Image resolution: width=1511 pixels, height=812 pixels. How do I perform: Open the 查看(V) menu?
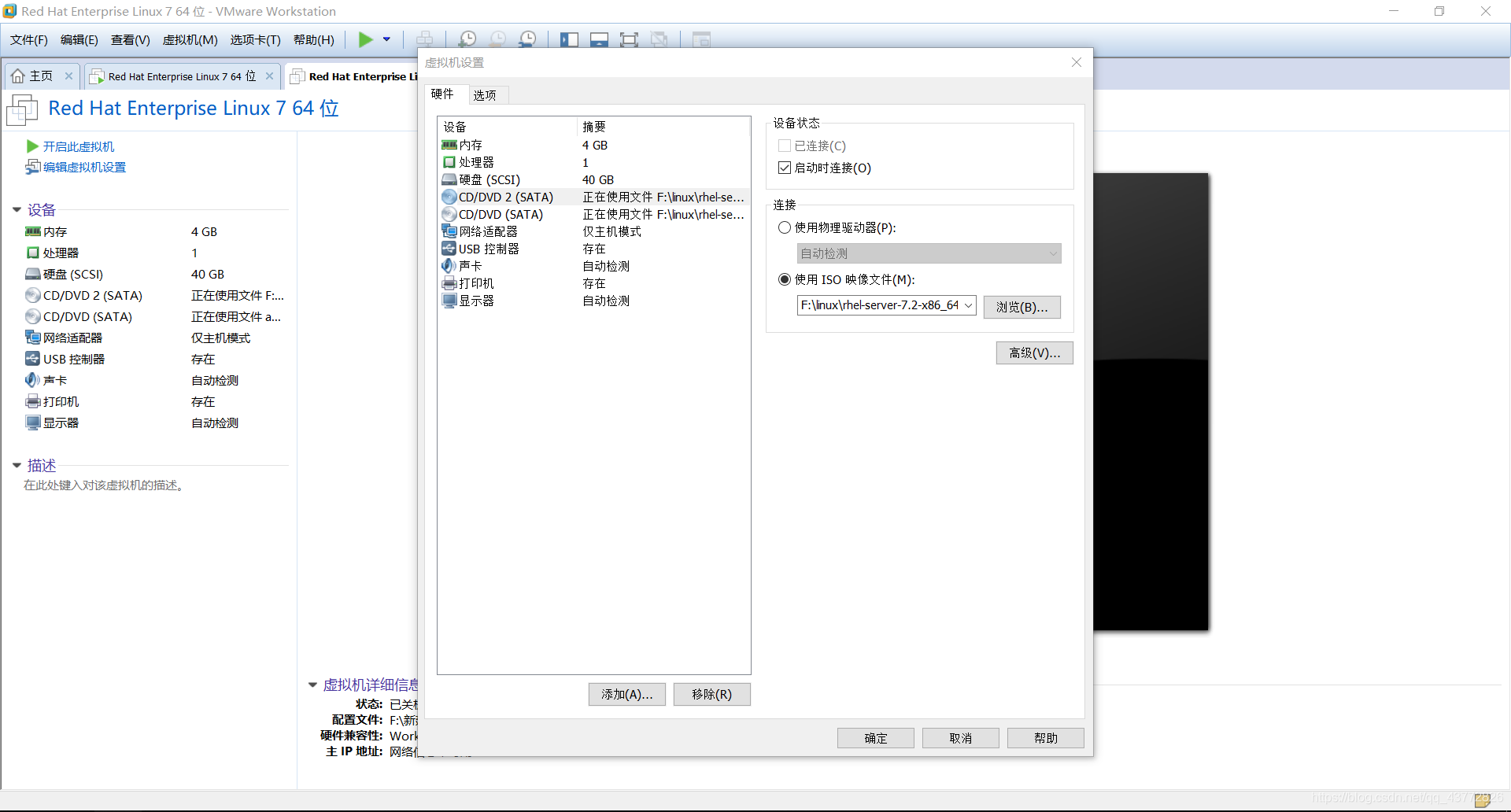[131, 40]
